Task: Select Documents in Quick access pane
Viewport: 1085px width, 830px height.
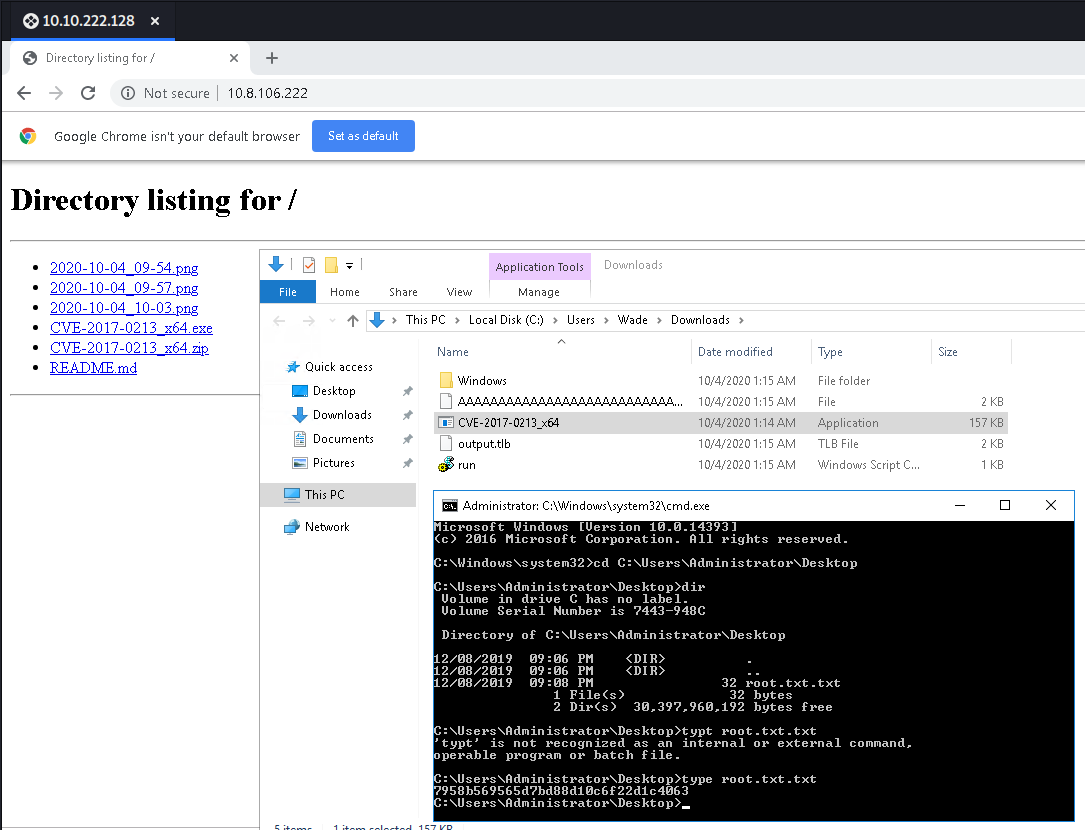Action: [343, 439]
